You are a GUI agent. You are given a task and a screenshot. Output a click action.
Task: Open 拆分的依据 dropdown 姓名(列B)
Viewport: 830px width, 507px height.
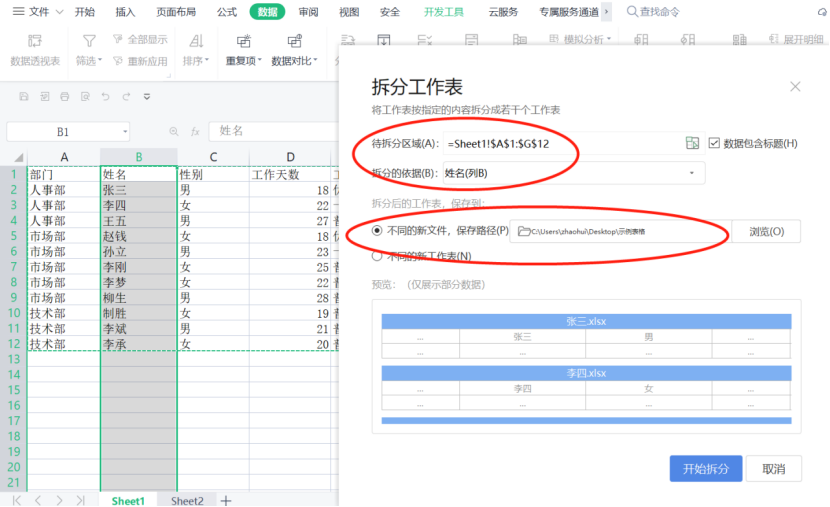pyautogui.click(x=574, y=173)
